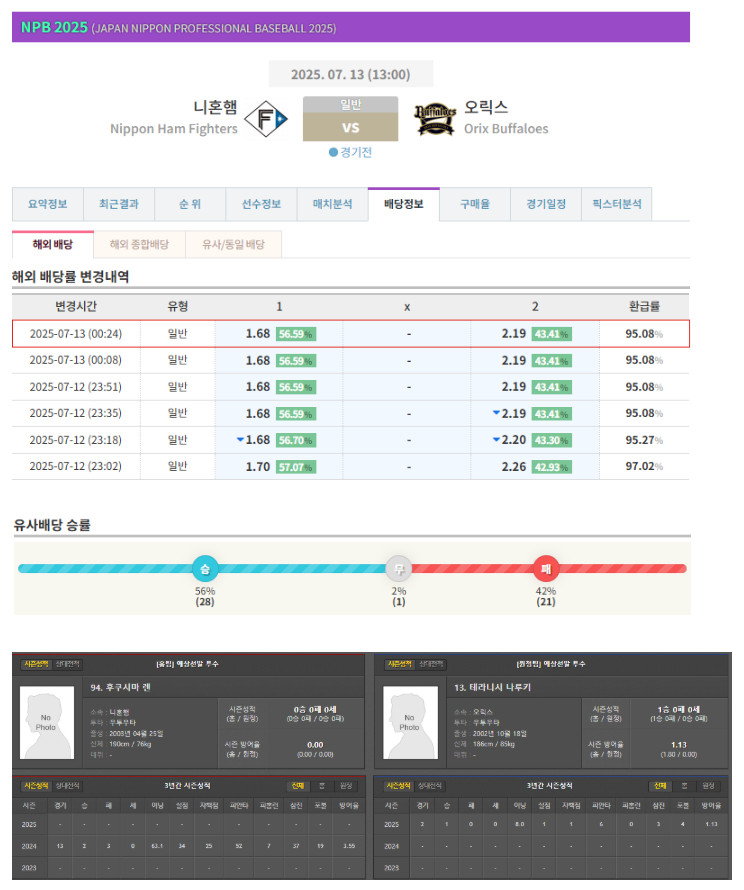The width and height of the screenshot is (744, 890).
Task: Click blue down arrow beside 1.68 at 23:18
Action: (x=240, y=439)
